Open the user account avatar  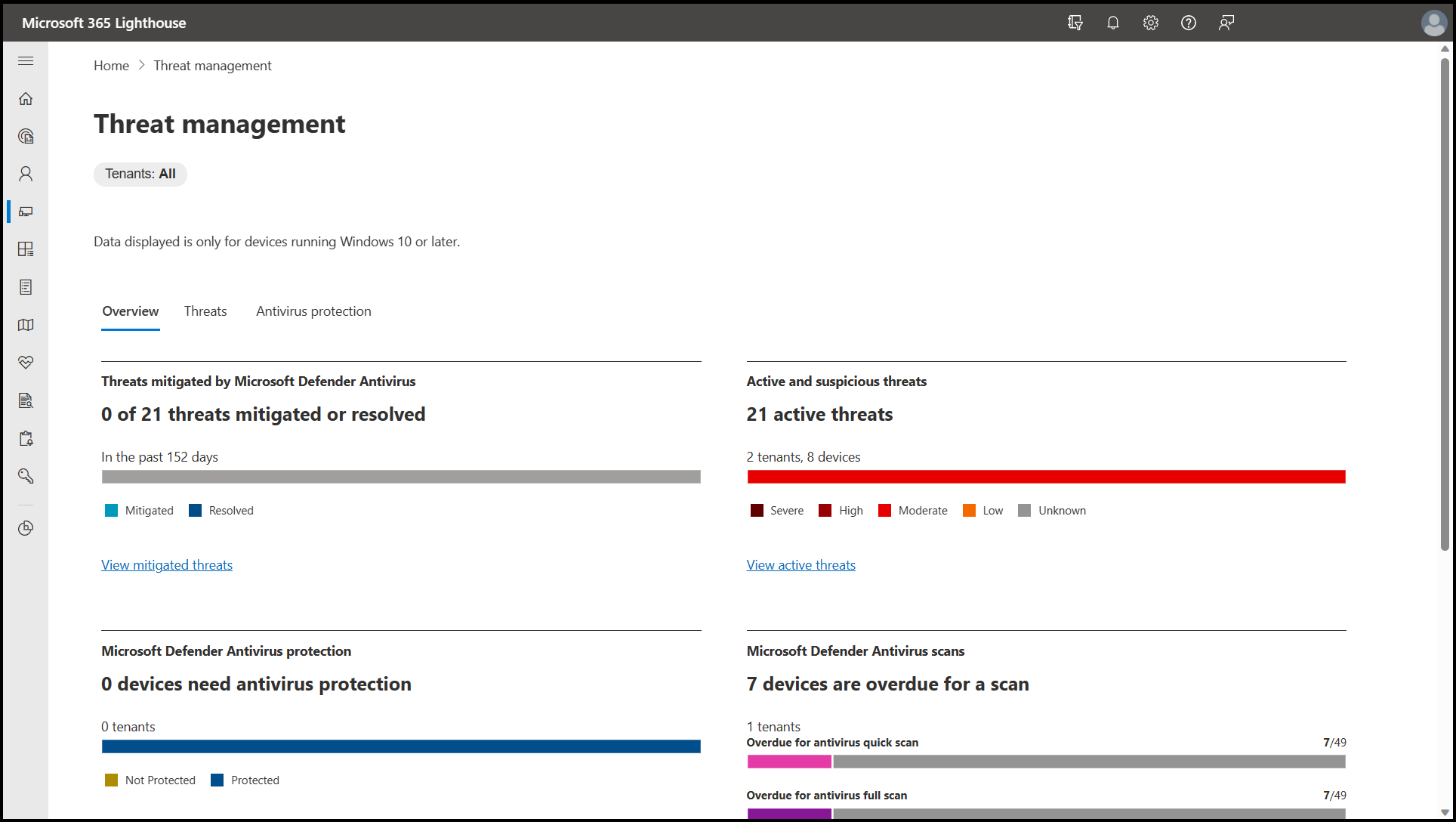pyautogui.click(x=1433, y=23)
